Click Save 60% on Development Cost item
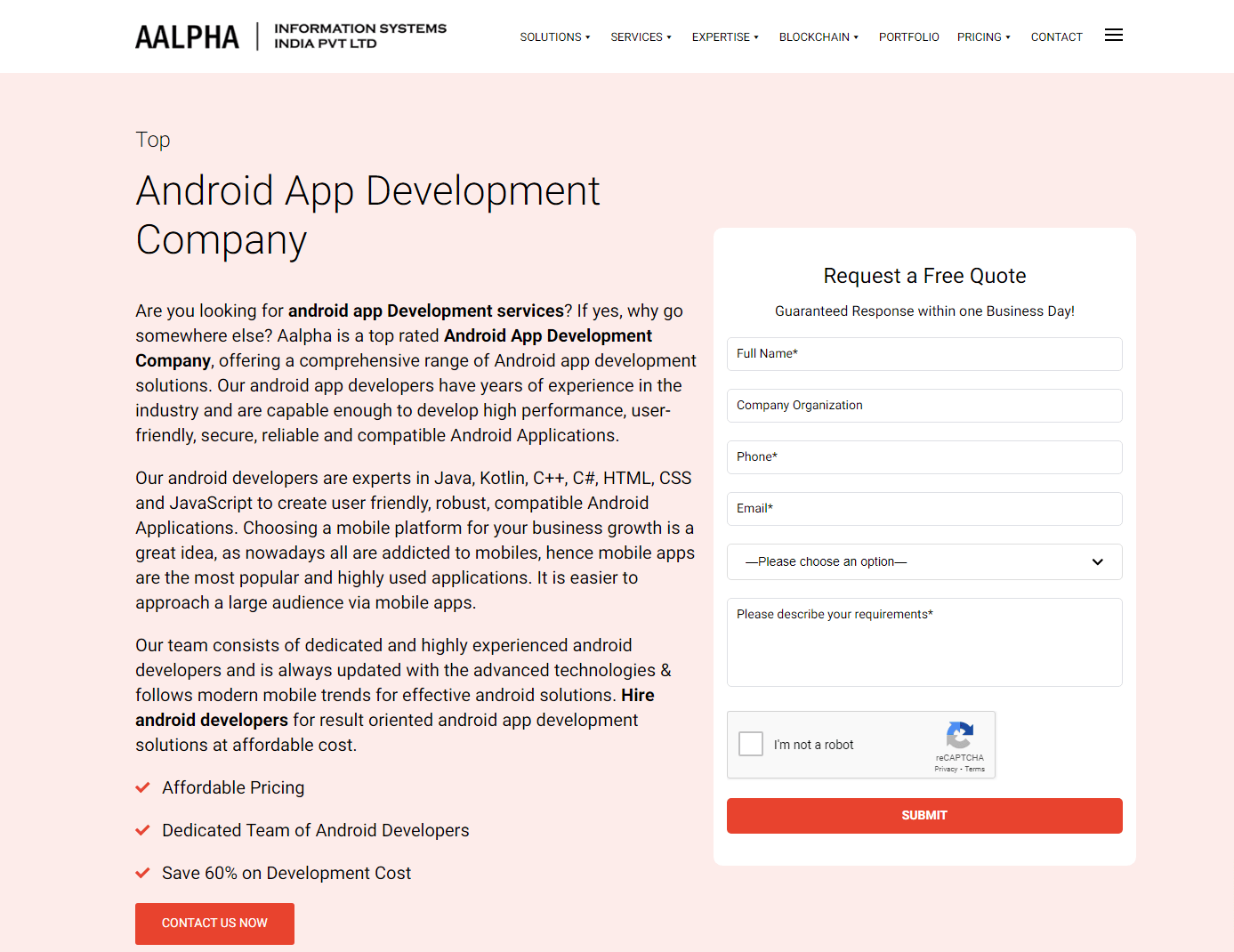The height and width of the screenshot is (952, 1234). click(x=286, y=873)
